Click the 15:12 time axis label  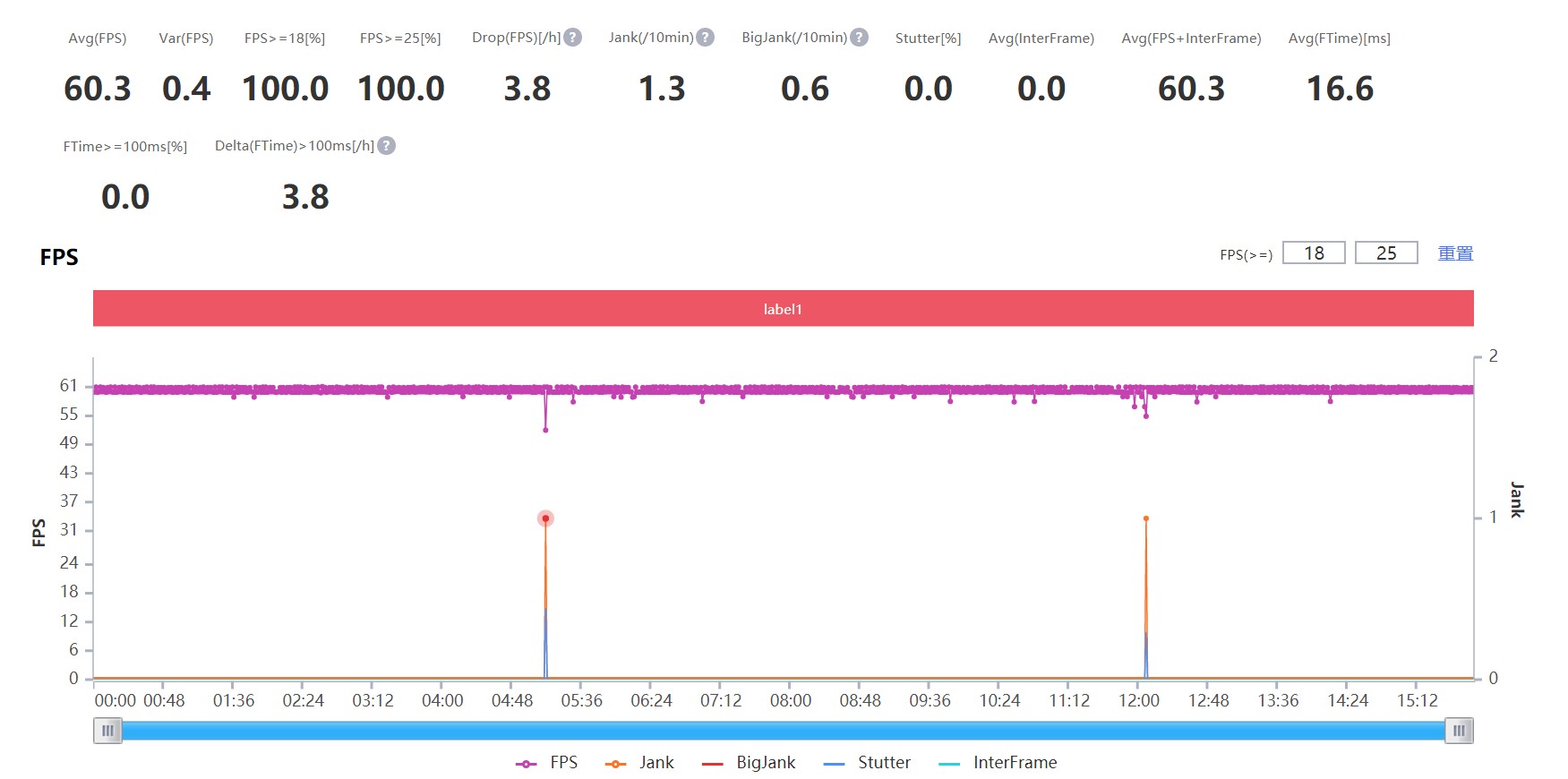[1418, 700]
